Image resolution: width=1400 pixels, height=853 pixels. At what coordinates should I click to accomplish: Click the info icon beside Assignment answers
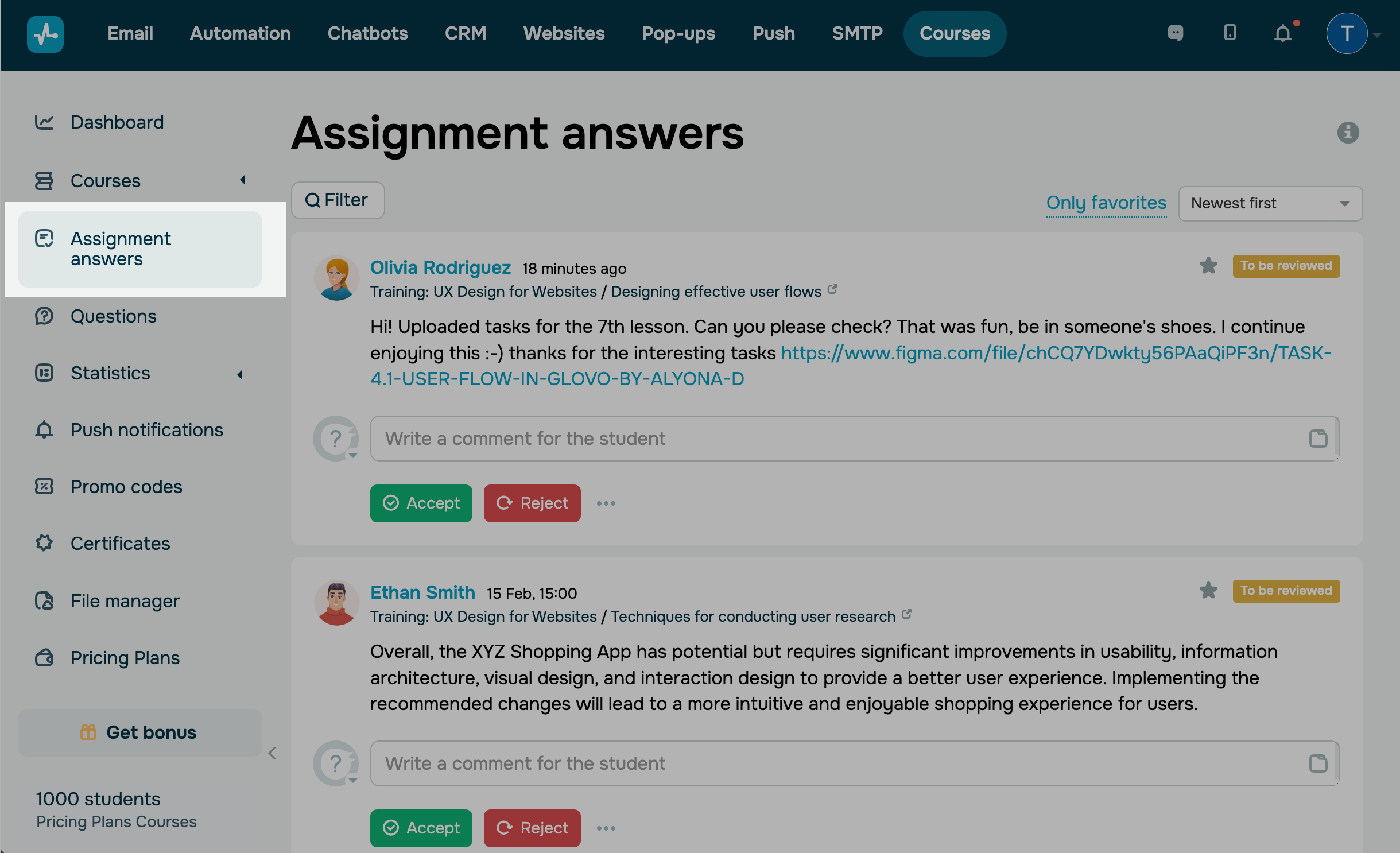point(1347,133)
